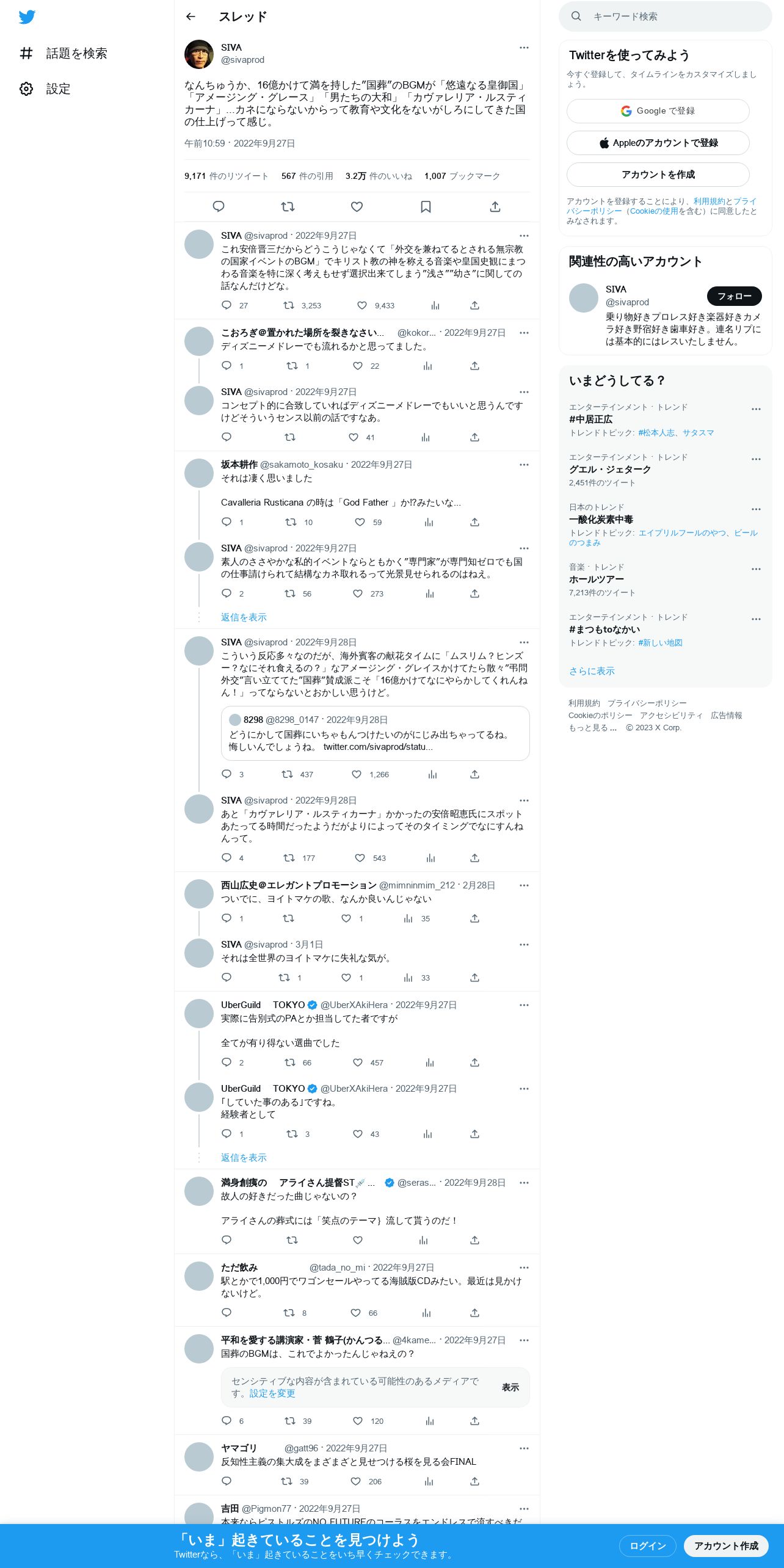Click the reply icon under the main tweet
Image resolution: width=784 pixels, height=1568 pixels.
tap(219, 207)
